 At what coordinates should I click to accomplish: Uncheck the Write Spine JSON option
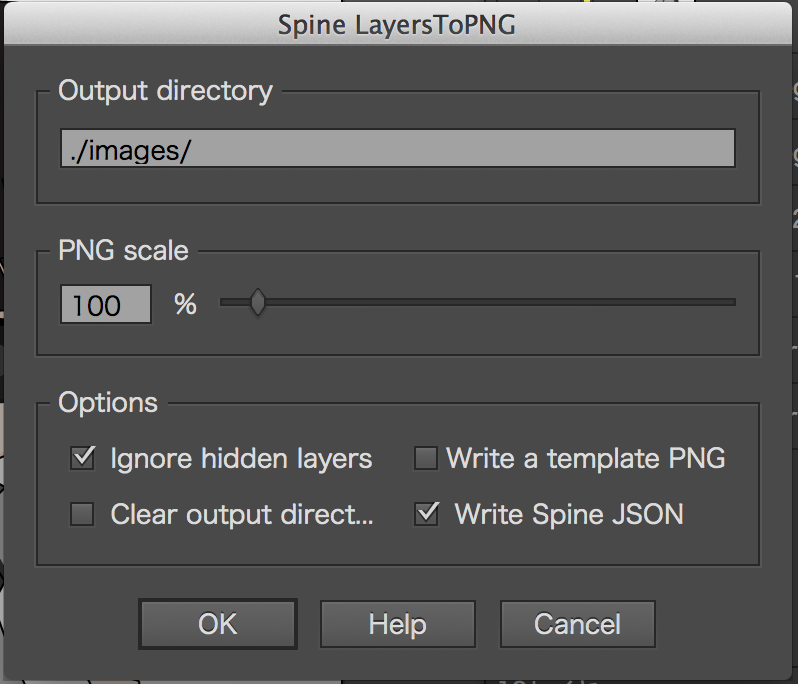[x=426, y=514]
